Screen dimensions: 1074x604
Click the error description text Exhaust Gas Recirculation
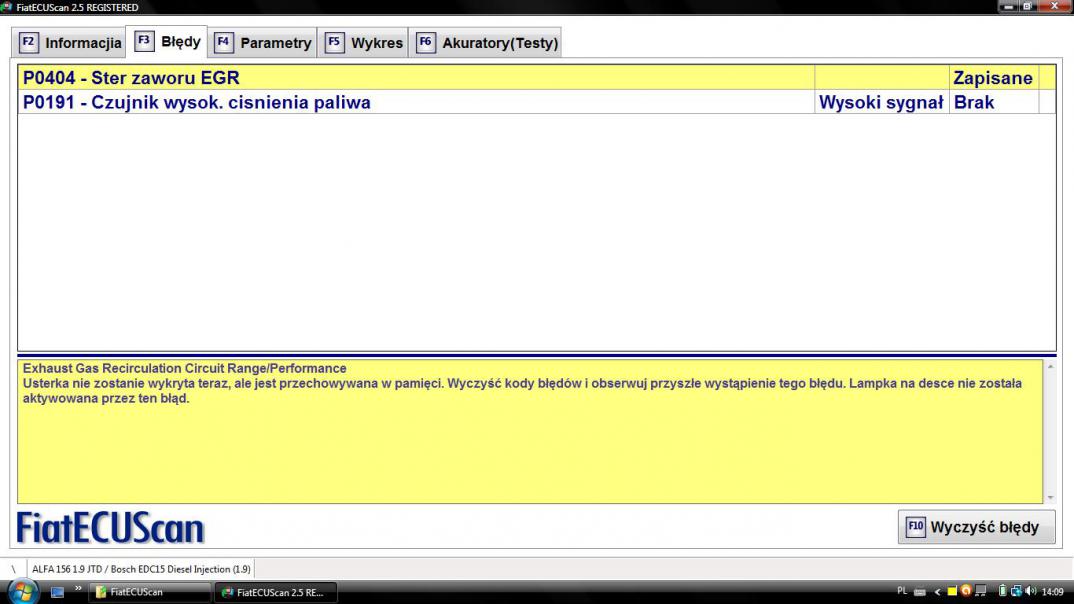184,368
